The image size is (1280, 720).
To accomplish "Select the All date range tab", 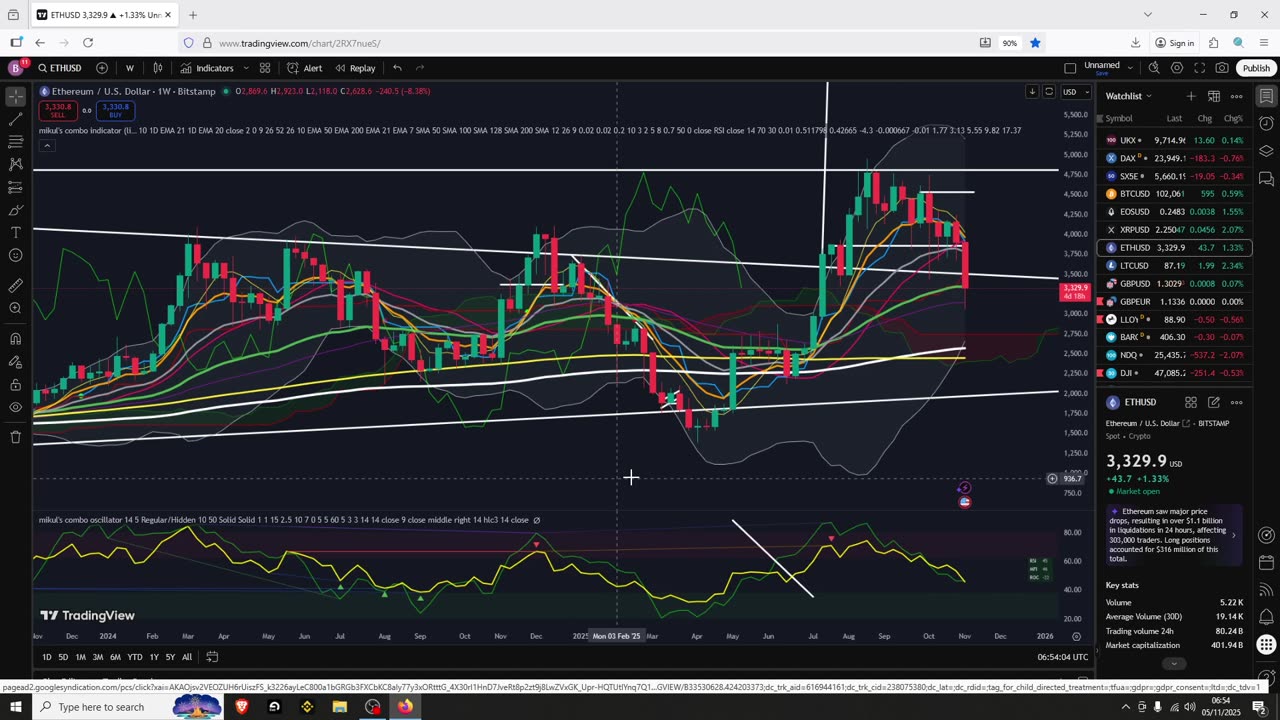I will (x=187, y=657).
